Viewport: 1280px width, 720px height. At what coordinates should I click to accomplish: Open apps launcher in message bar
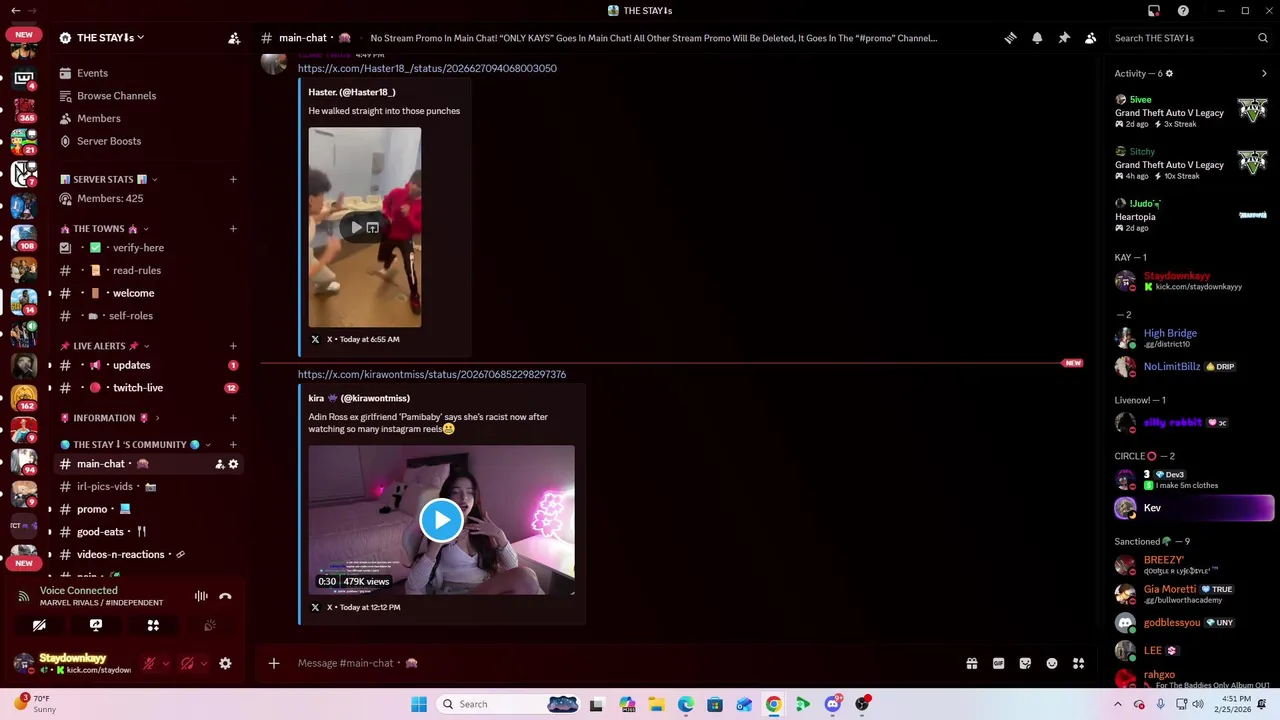click(x=1079, y=663)
